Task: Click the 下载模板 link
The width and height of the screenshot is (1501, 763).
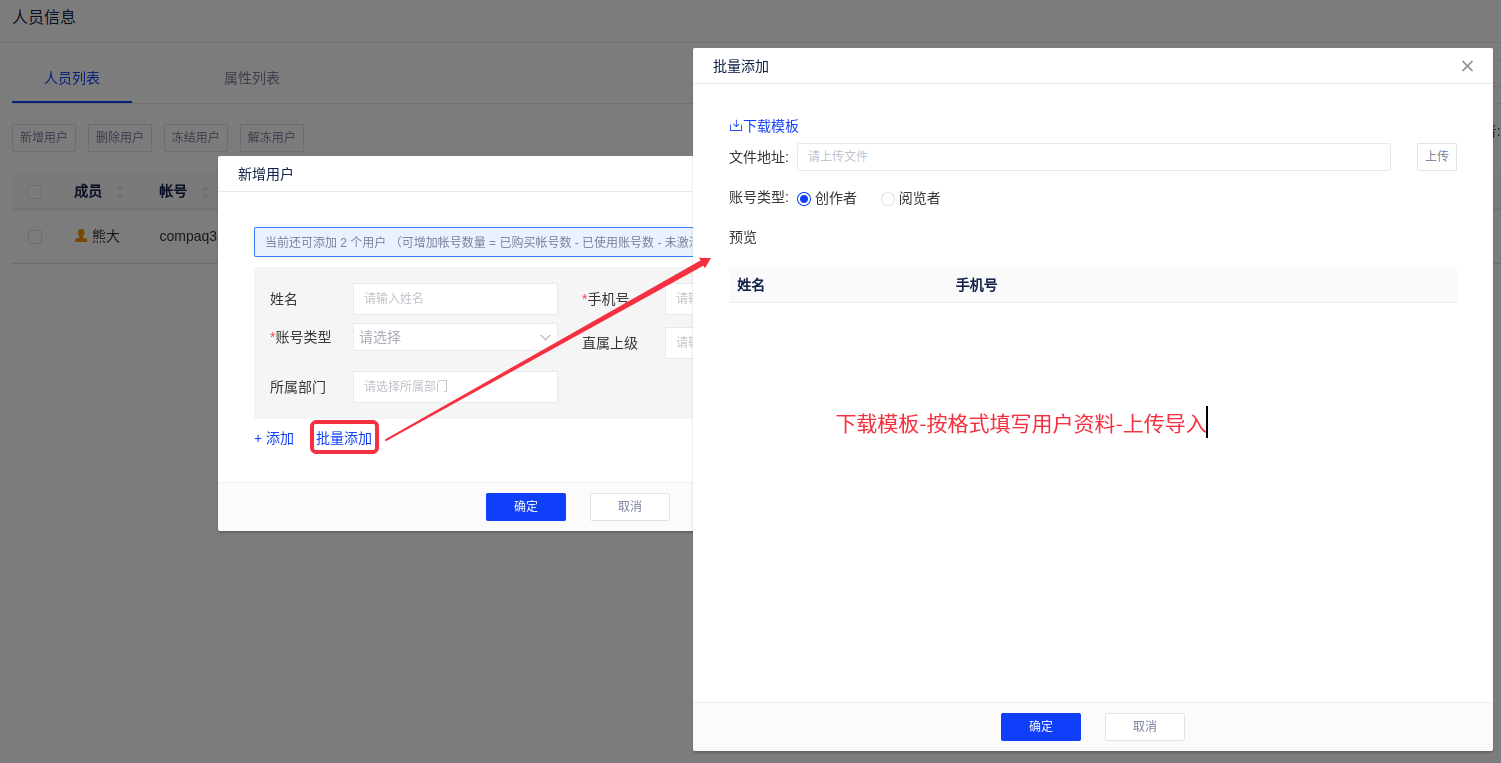Action: (x=770, y=126)
